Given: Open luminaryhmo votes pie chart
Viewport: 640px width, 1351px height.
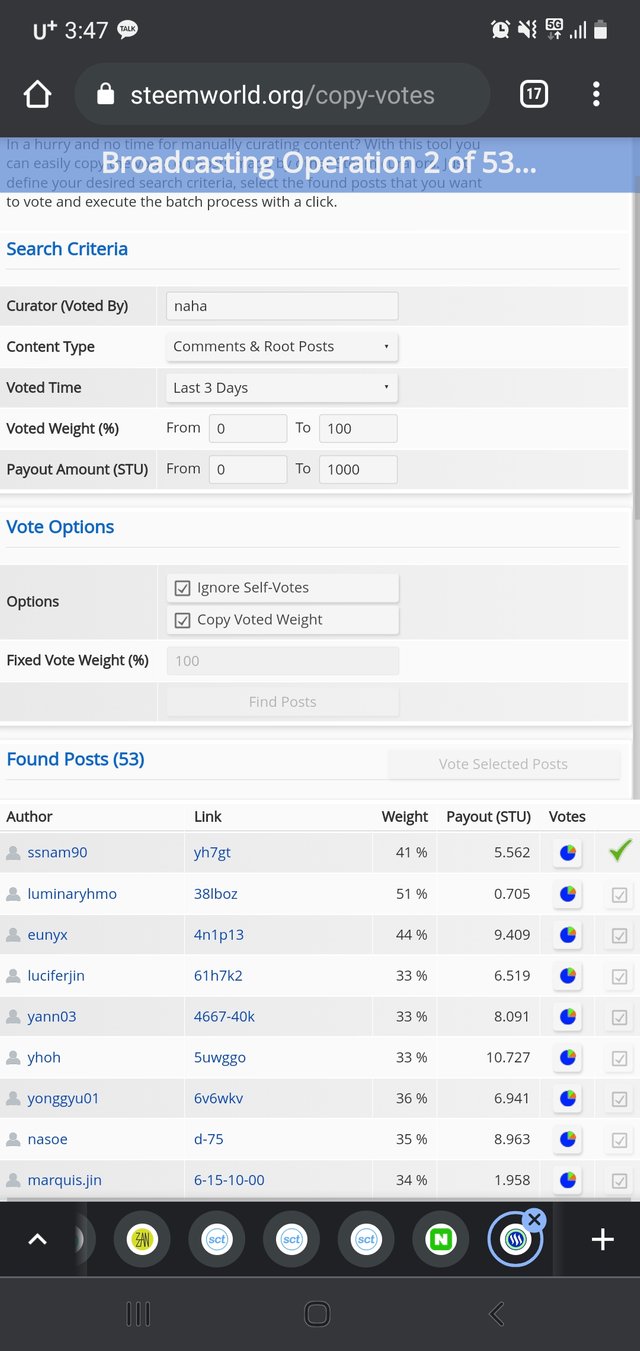Looking at the screenshot, I should 568,894.
